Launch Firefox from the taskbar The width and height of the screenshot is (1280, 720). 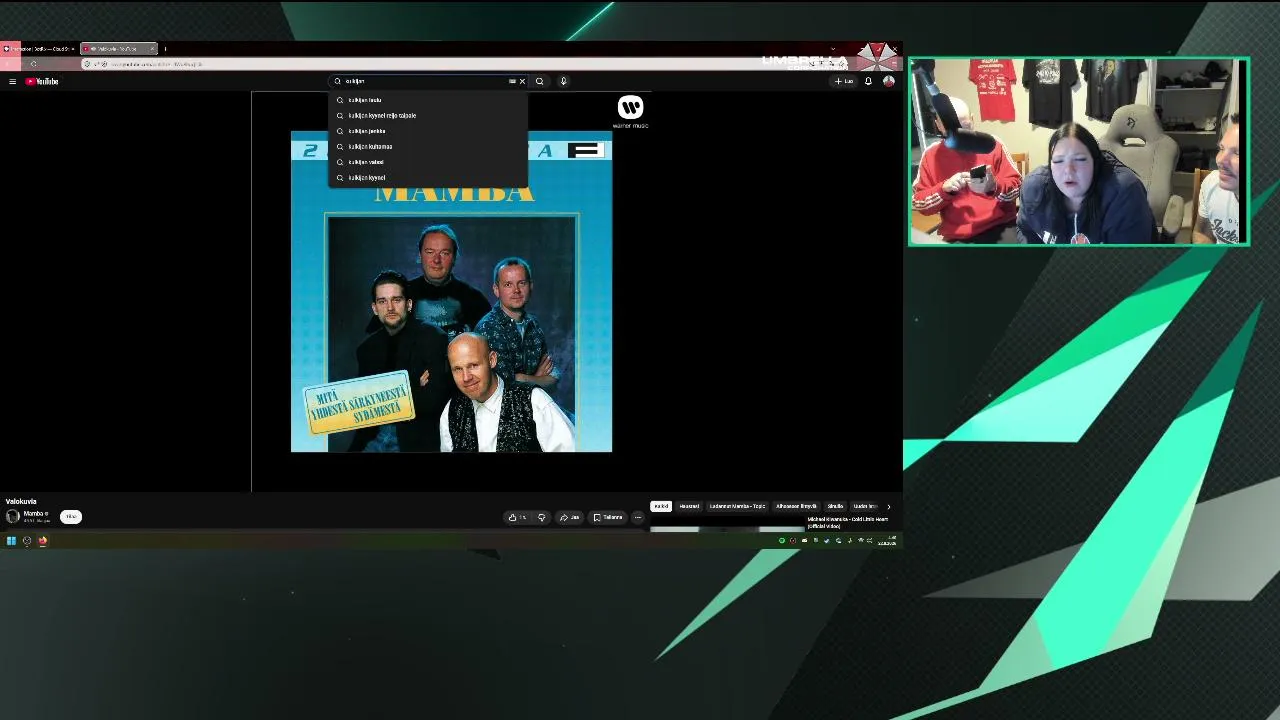pos(43,541)
